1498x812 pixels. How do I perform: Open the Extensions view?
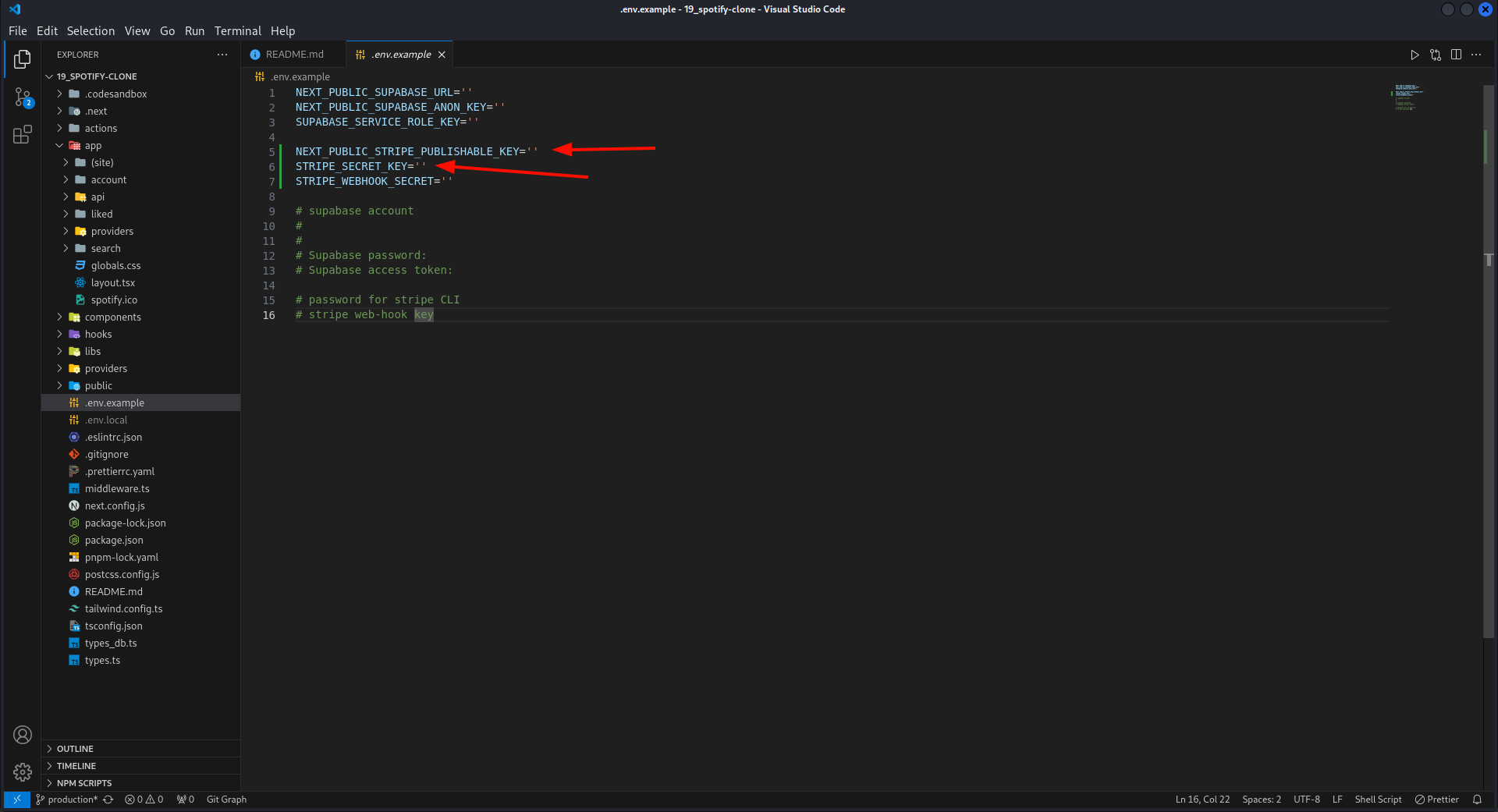(23, 135)
